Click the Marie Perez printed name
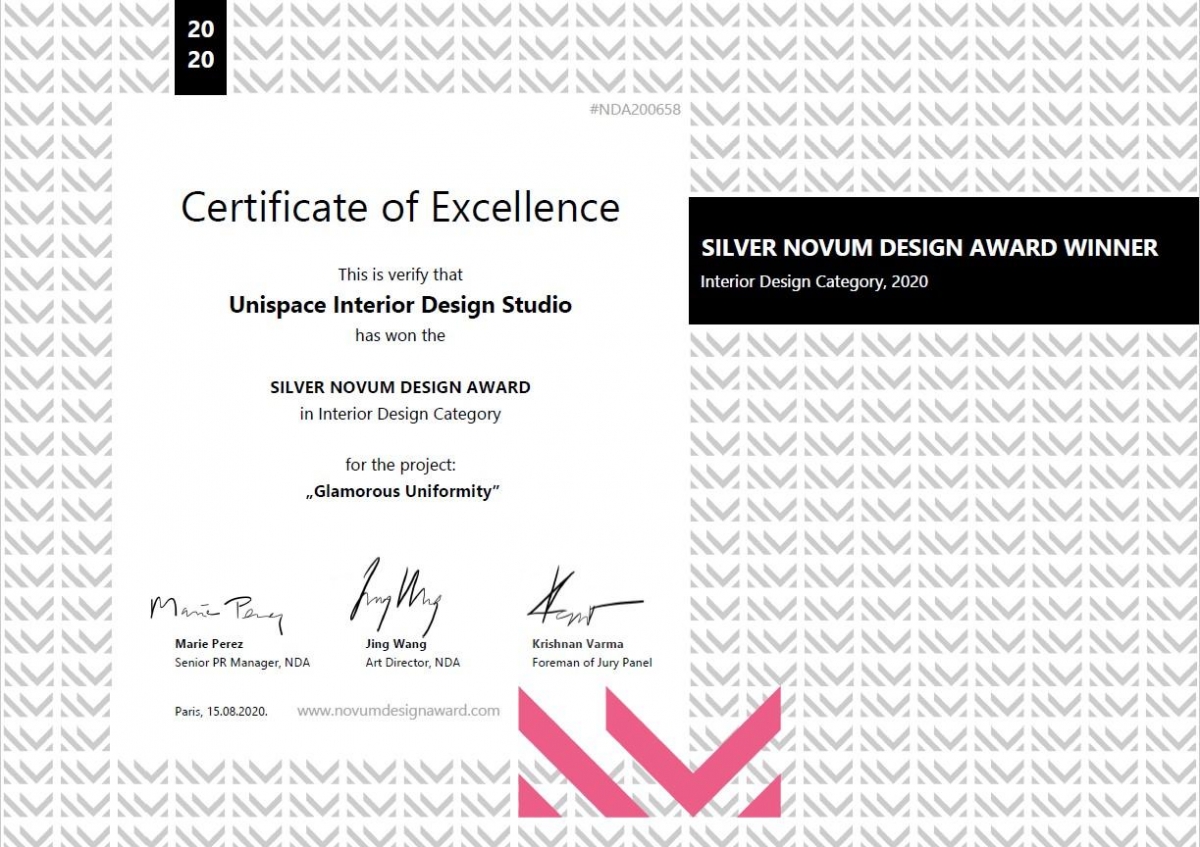1200x847 pixels. [209, 644]
